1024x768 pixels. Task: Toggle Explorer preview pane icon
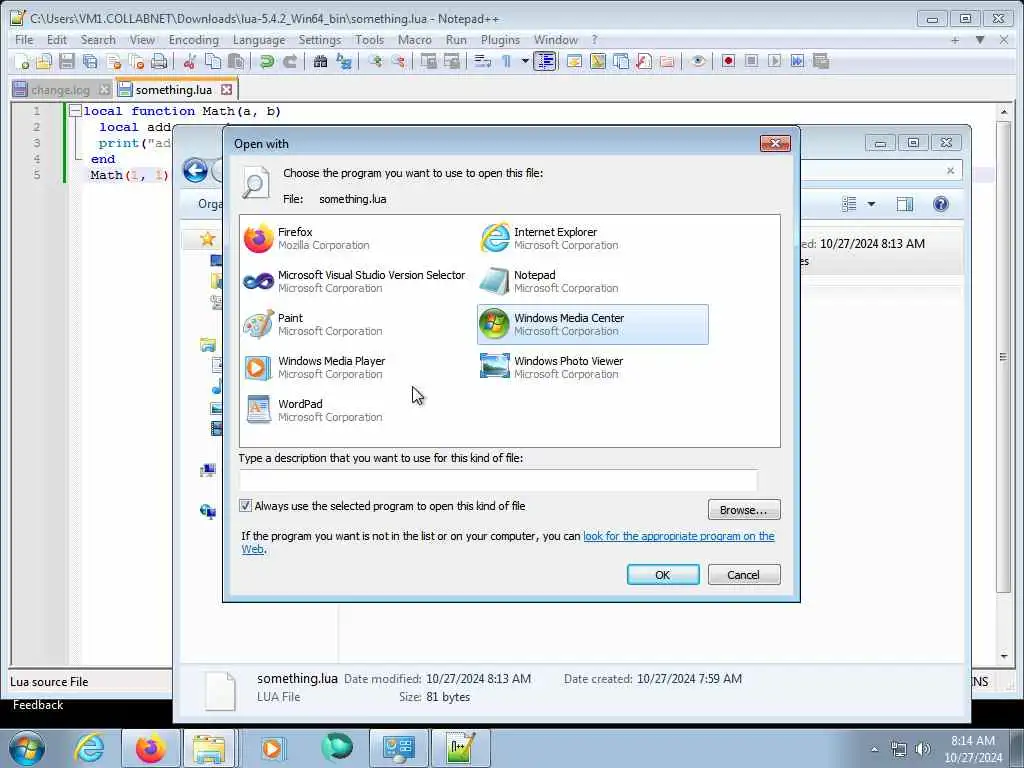click(904, 204)
